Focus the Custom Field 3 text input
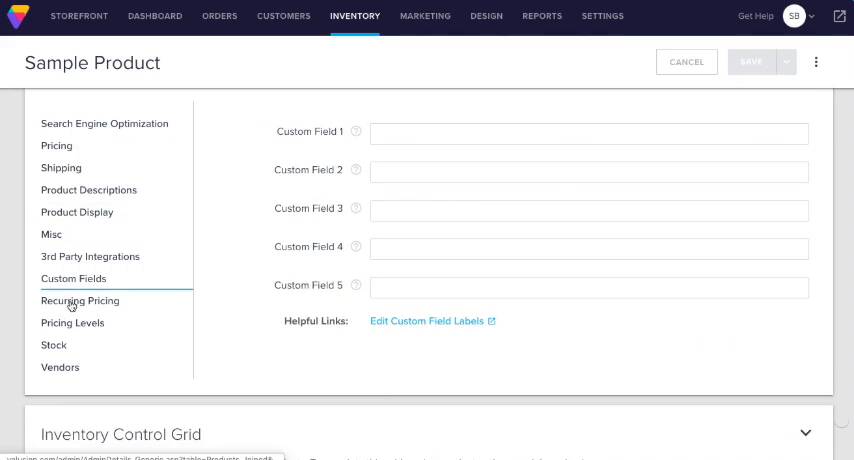 589,210
